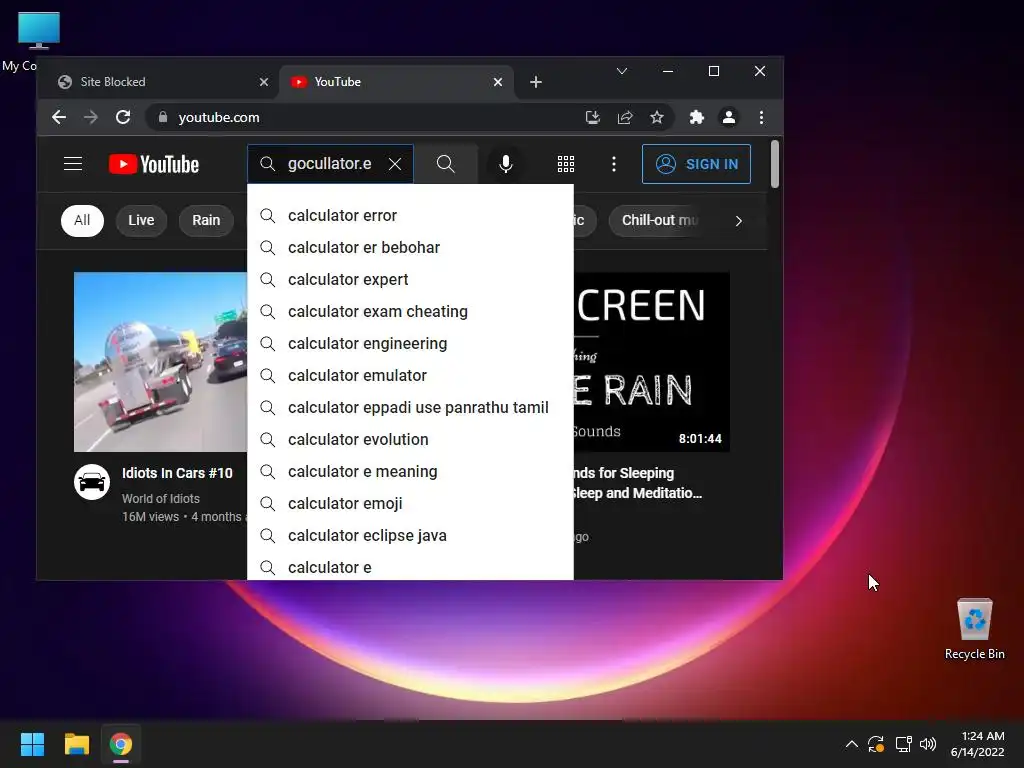Image resolution: width=1024 pixels, height=768 pixels.
Task: Choose suggestion 'calculator engineering'
Action: pyautogui.click(x=410, y=344)
